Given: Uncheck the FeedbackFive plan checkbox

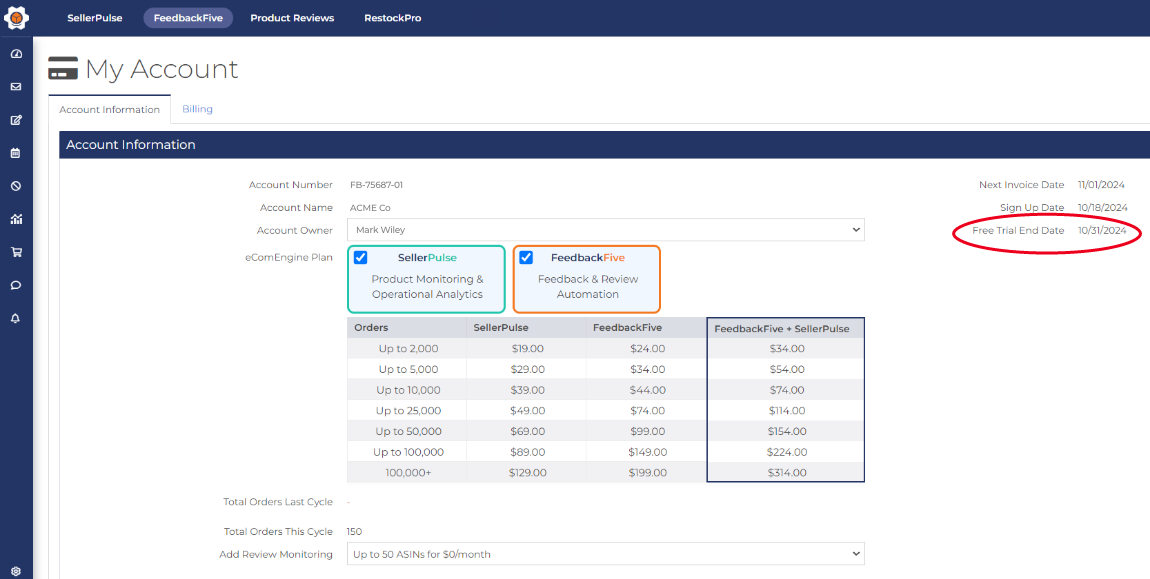Looking at the screenshot, I should [x=526, y=258].
